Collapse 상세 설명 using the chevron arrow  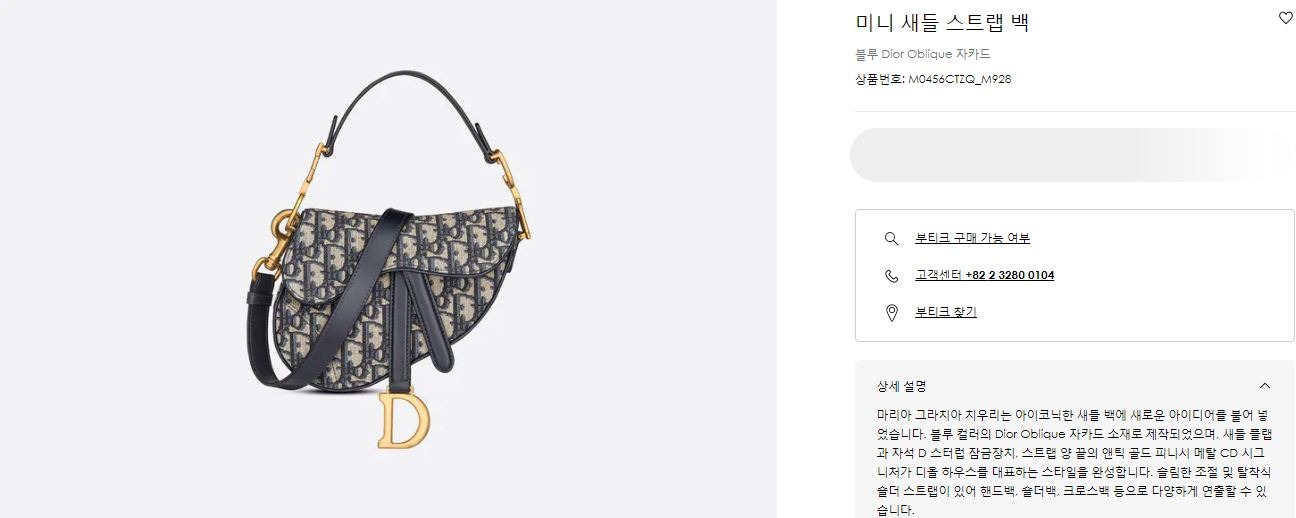tap(1265, 386)
